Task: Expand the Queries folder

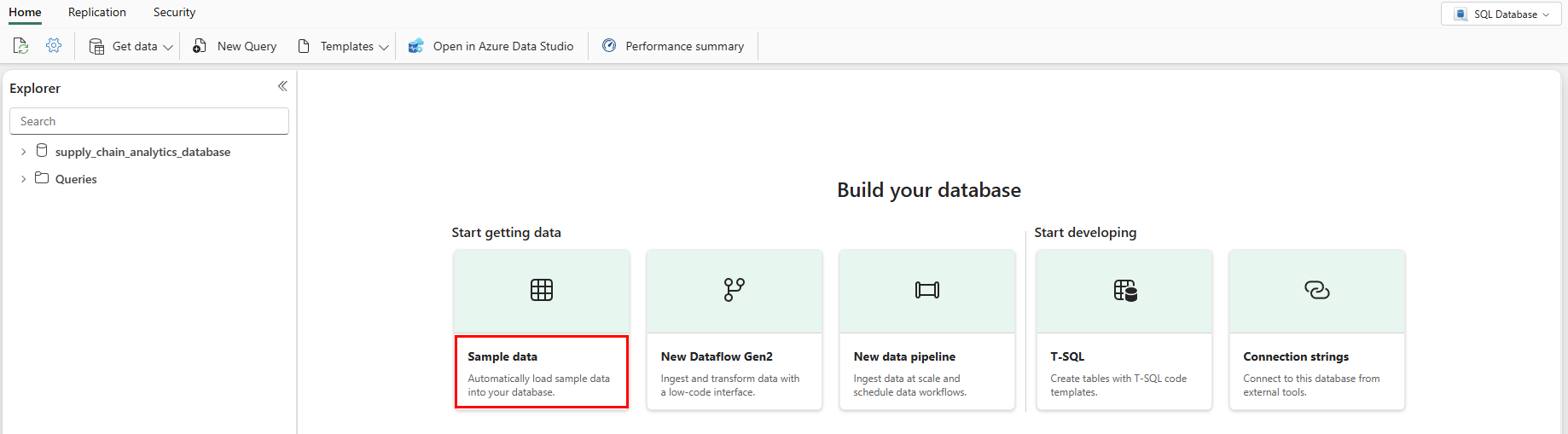Action: pyautogui.click(x=23, y=179)
